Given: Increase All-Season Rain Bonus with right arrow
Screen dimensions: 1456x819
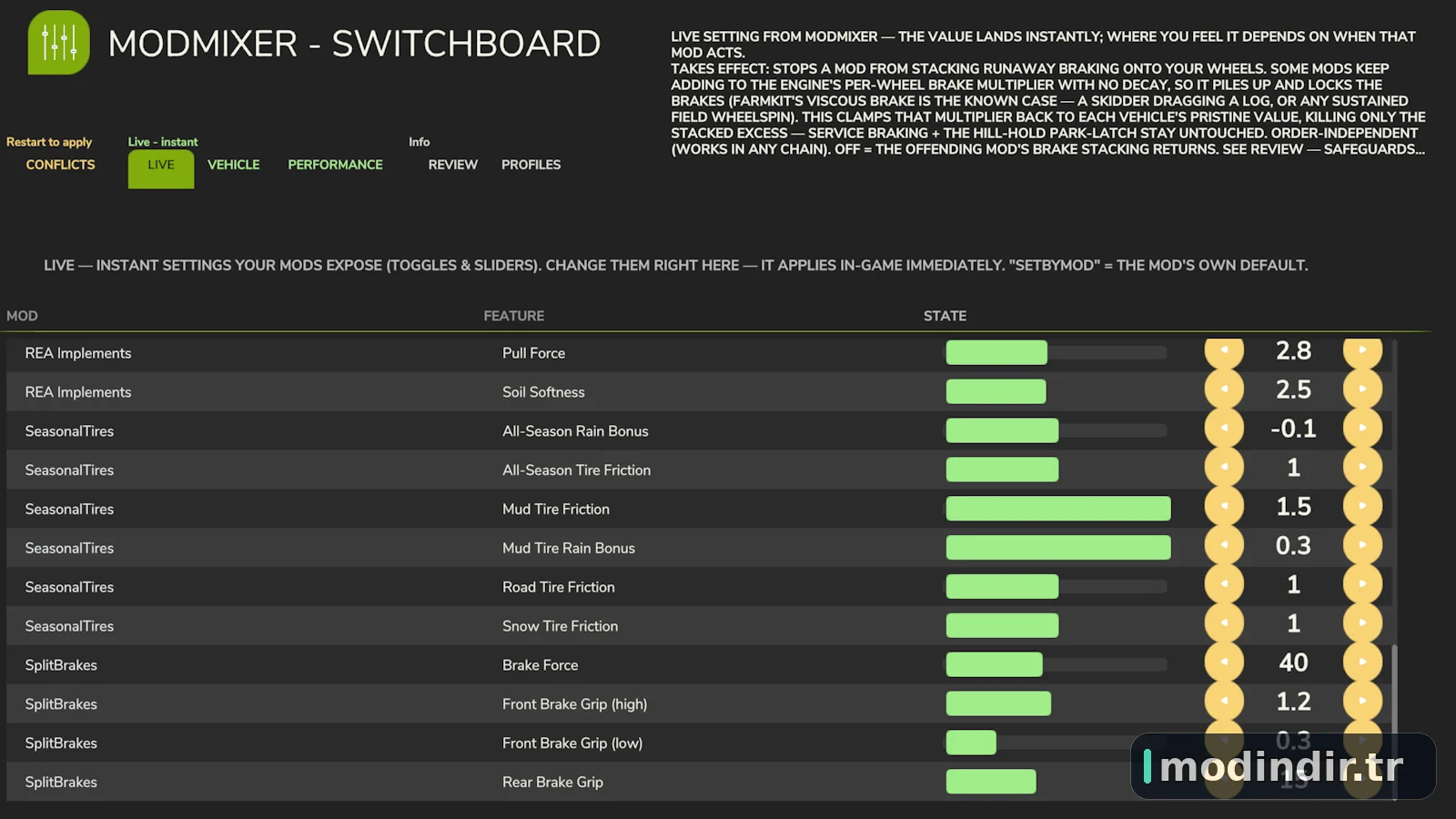Looking at the screenshot, I should click(1362, 429).
